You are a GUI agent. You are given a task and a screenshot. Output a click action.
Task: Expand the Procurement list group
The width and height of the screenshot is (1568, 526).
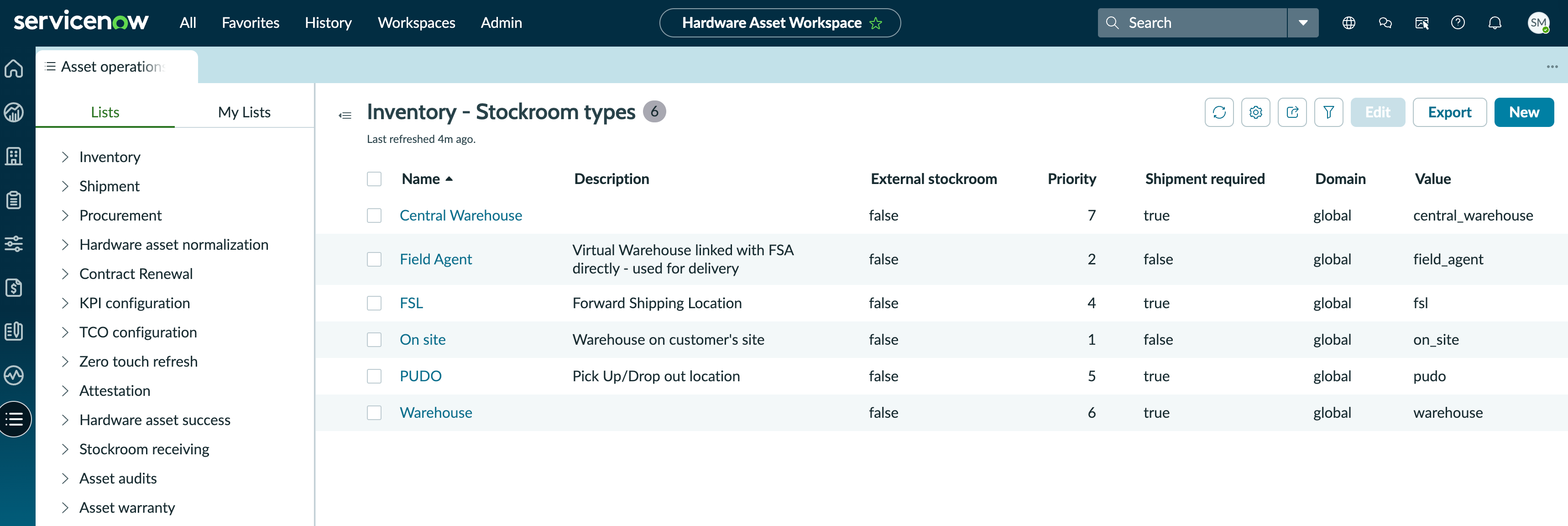click(65, 216)
